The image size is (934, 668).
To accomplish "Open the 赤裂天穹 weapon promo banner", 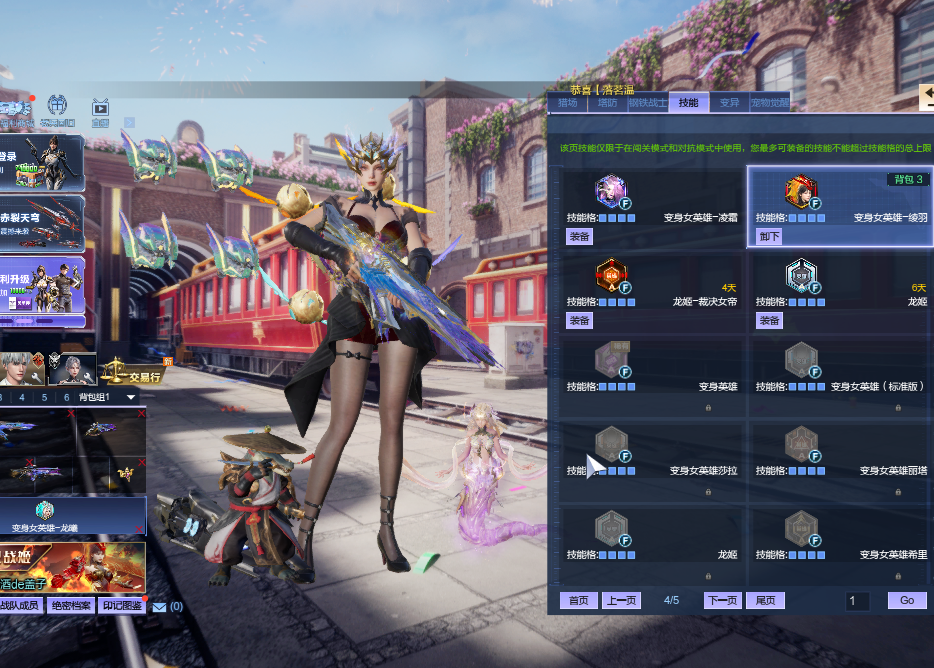I will tap(42, 222).
